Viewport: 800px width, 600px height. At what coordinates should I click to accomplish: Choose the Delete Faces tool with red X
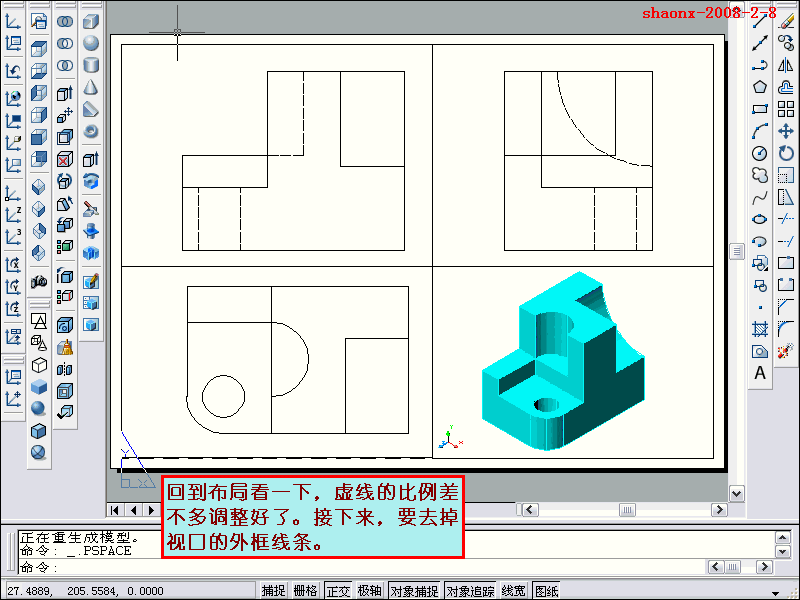coord(65,160)
